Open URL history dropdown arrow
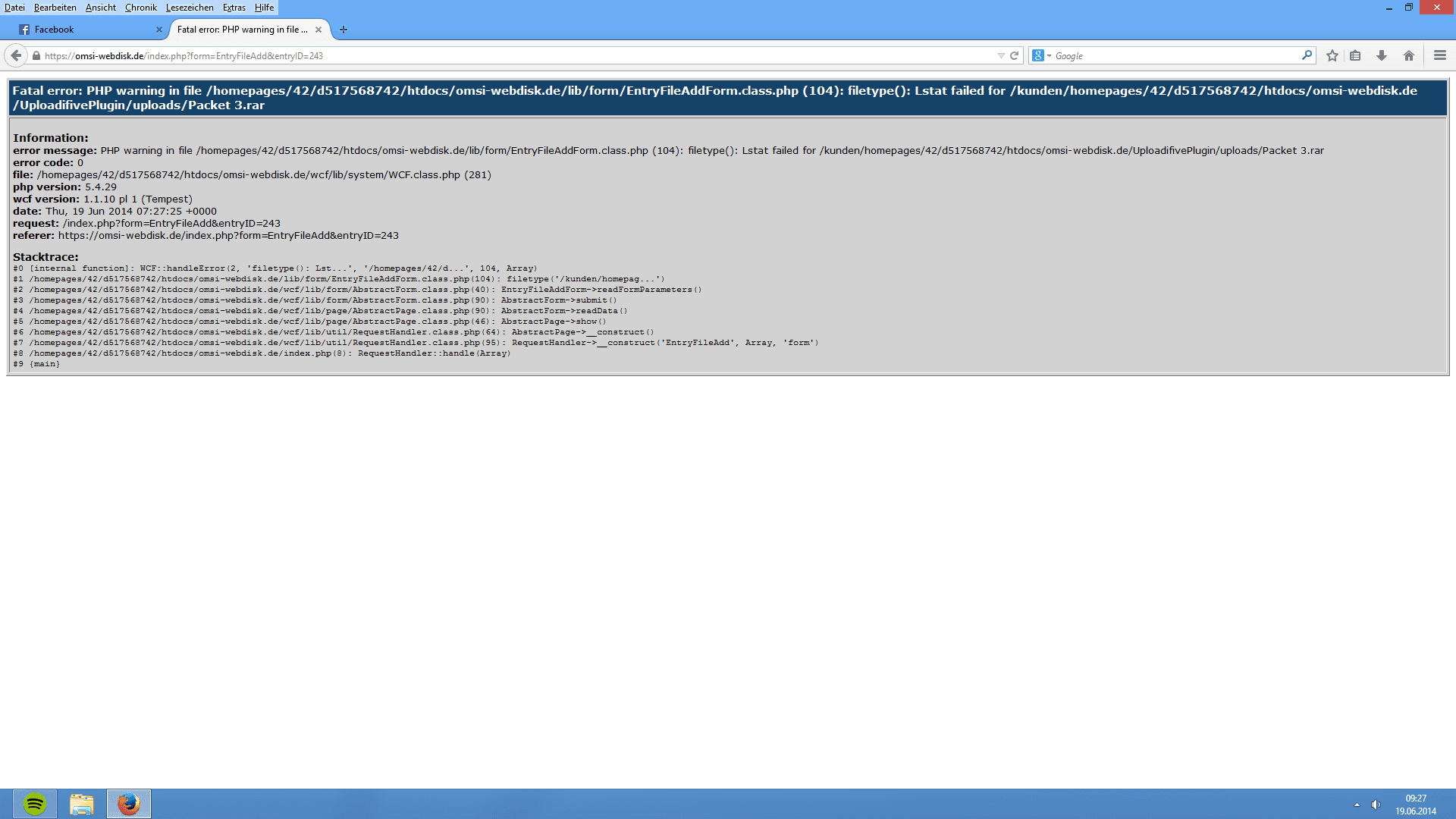Image resolution: width=1456 pixels, height=819 pixels. tap(1001, 55)
